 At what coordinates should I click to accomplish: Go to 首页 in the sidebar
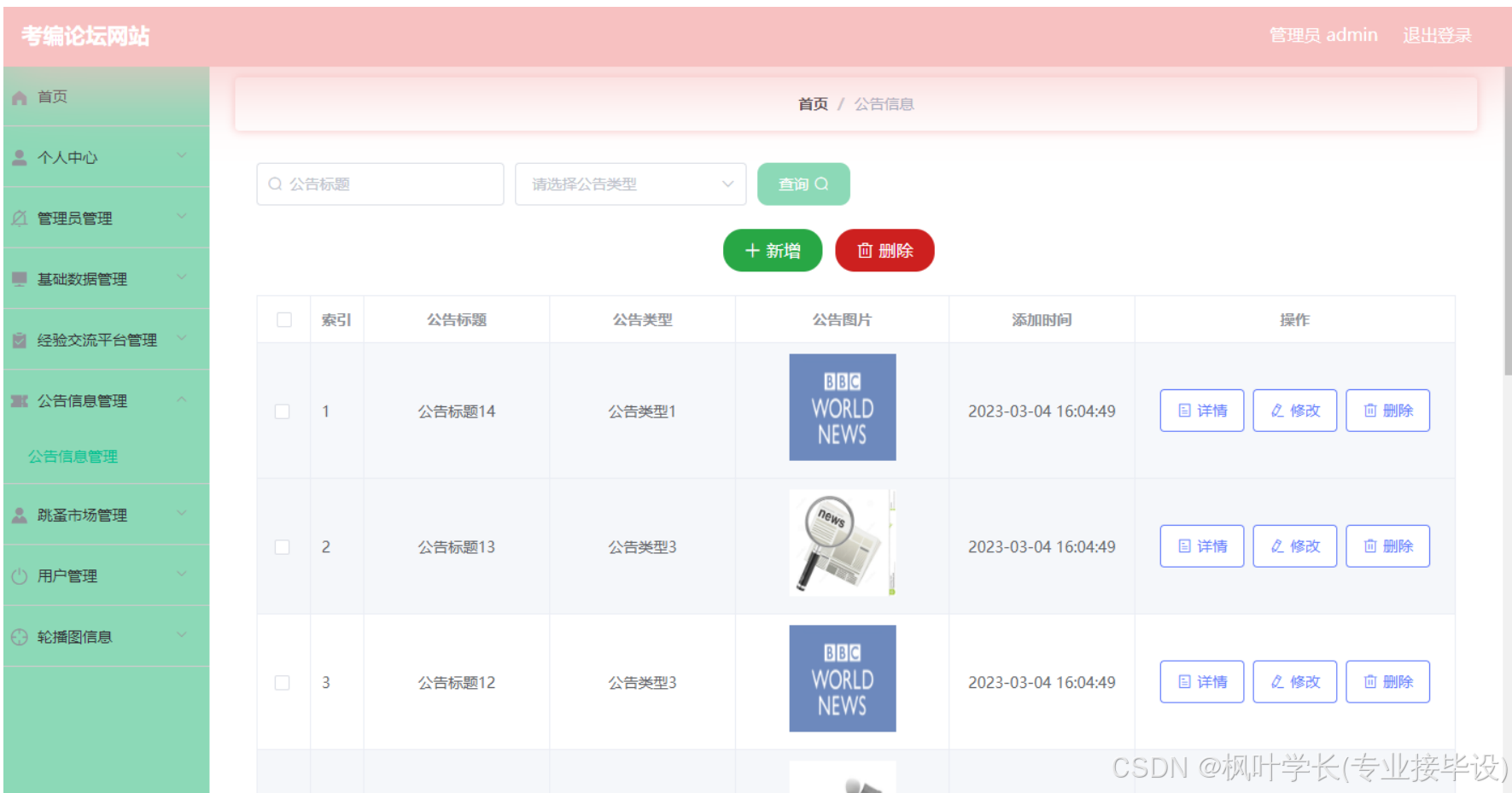[106, 96]
